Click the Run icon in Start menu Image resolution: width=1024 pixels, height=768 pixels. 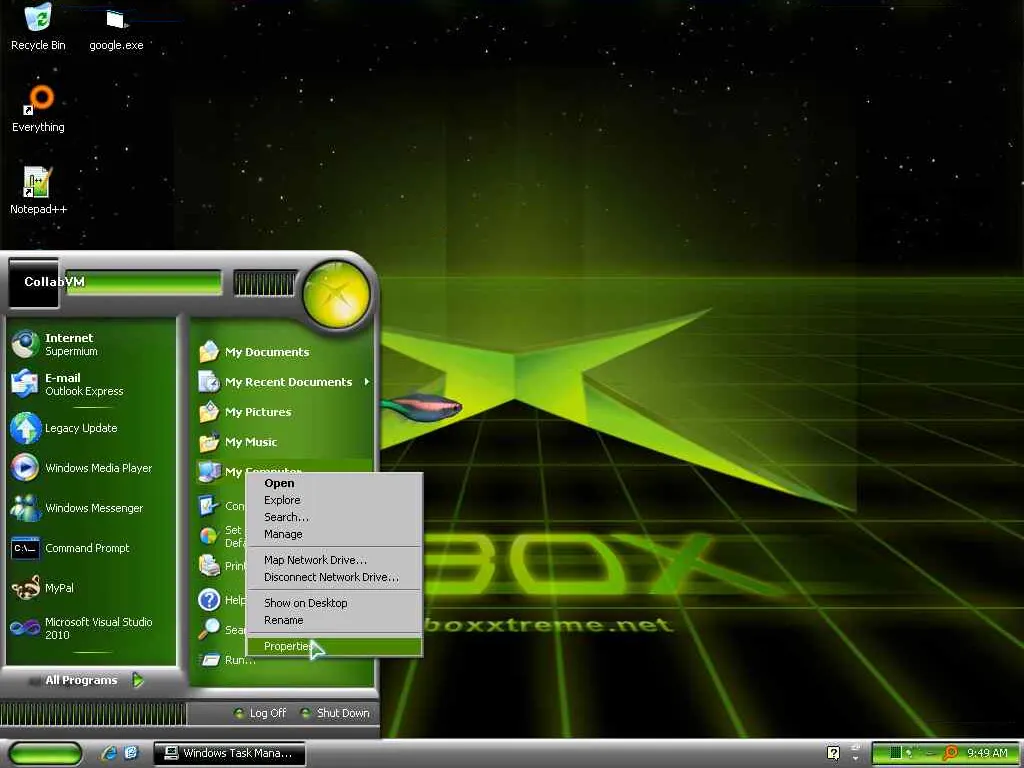(210, 660)
